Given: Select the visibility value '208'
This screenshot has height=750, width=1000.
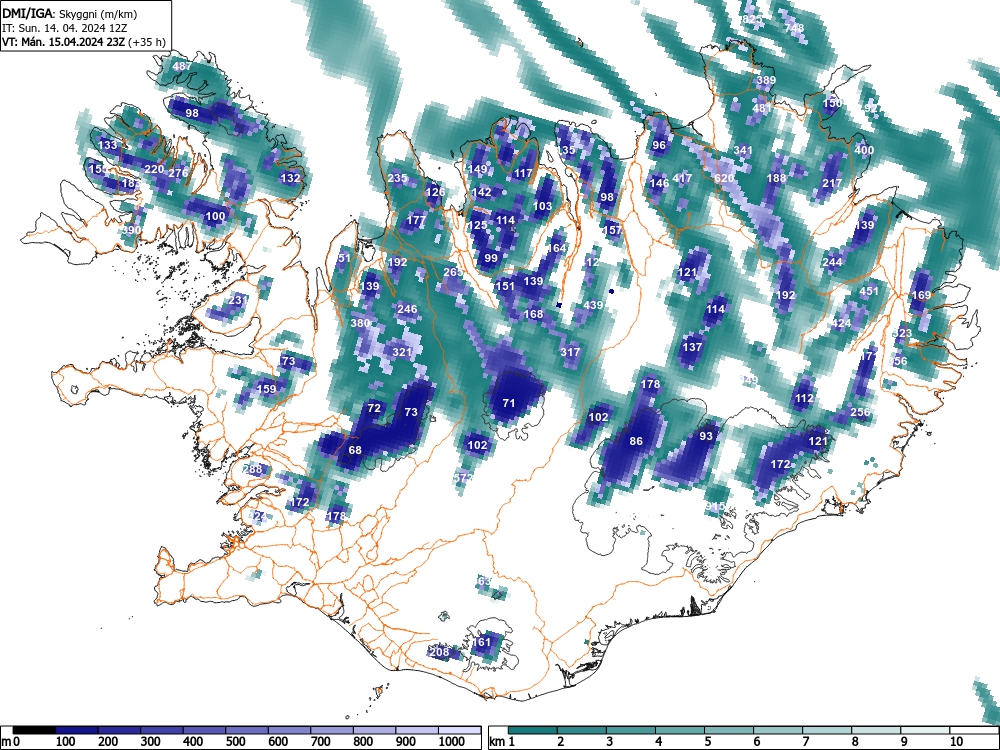Looking at the screenshot, I should pos(439,652).
